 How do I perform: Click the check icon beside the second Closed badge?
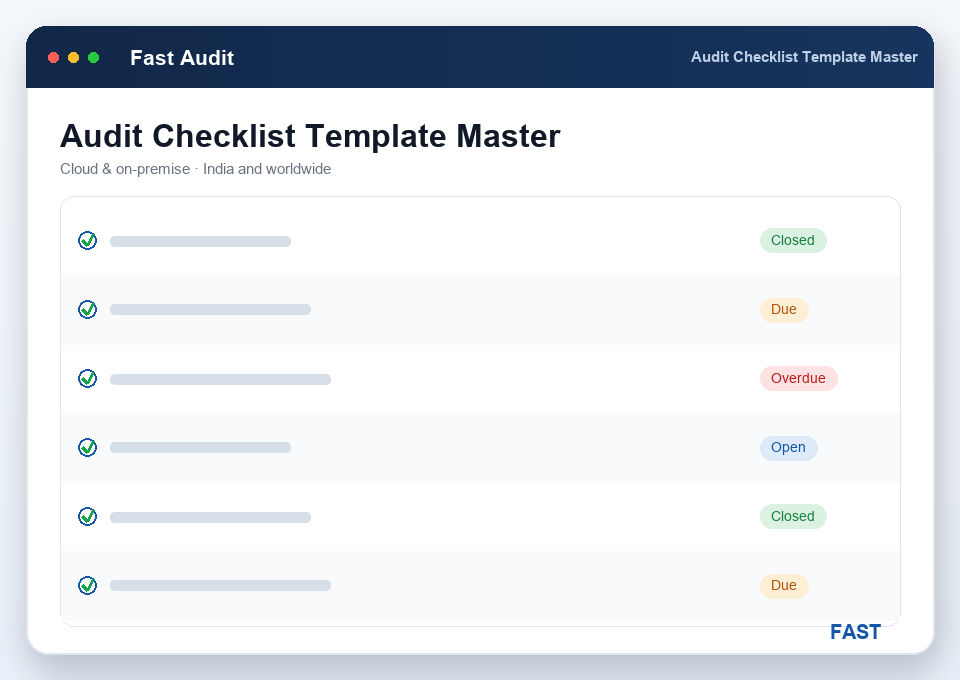pyautogui.click(x=88, y=517)
